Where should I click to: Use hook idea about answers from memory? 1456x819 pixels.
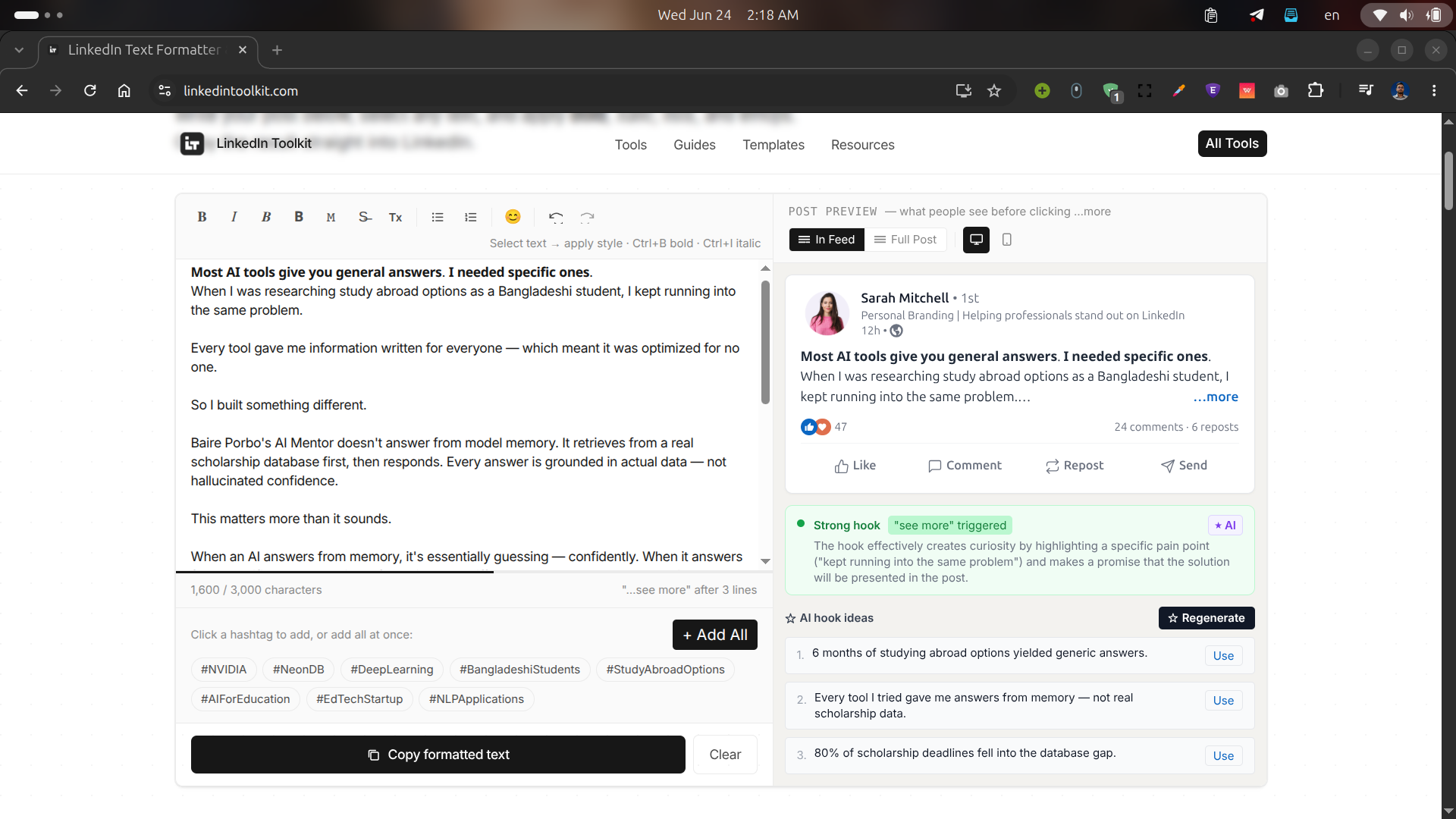pos(1222,701)
